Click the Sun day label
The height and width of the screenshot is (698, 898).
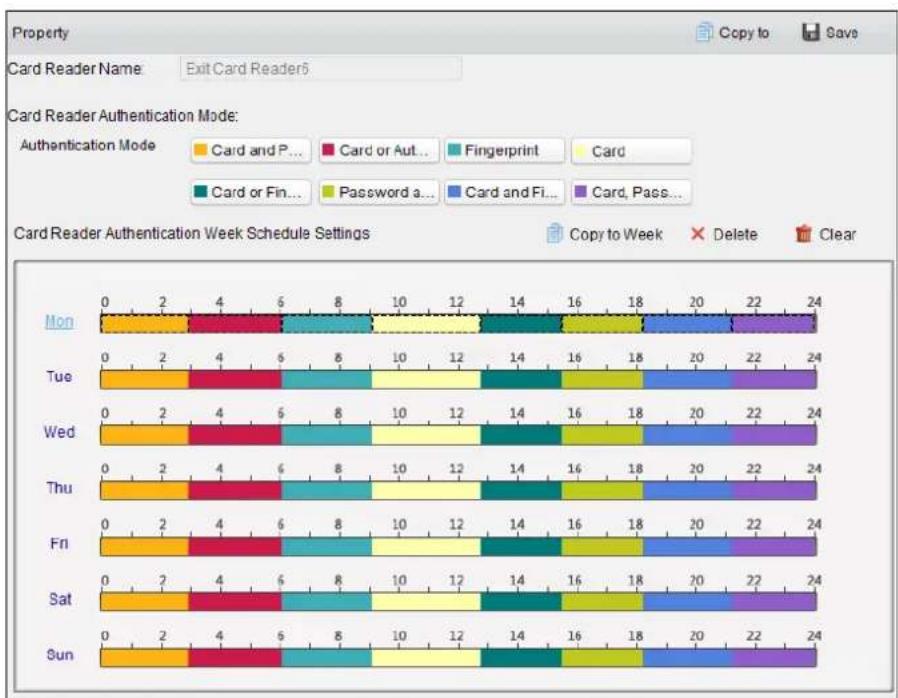click(60, 654)
